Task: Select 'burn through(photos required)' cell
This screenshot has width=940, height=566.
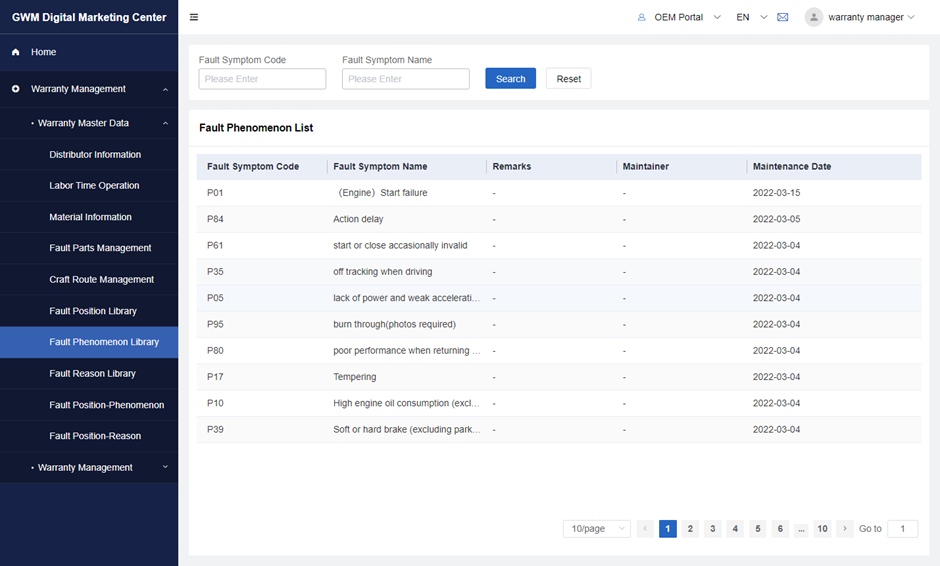Action: 394,324
